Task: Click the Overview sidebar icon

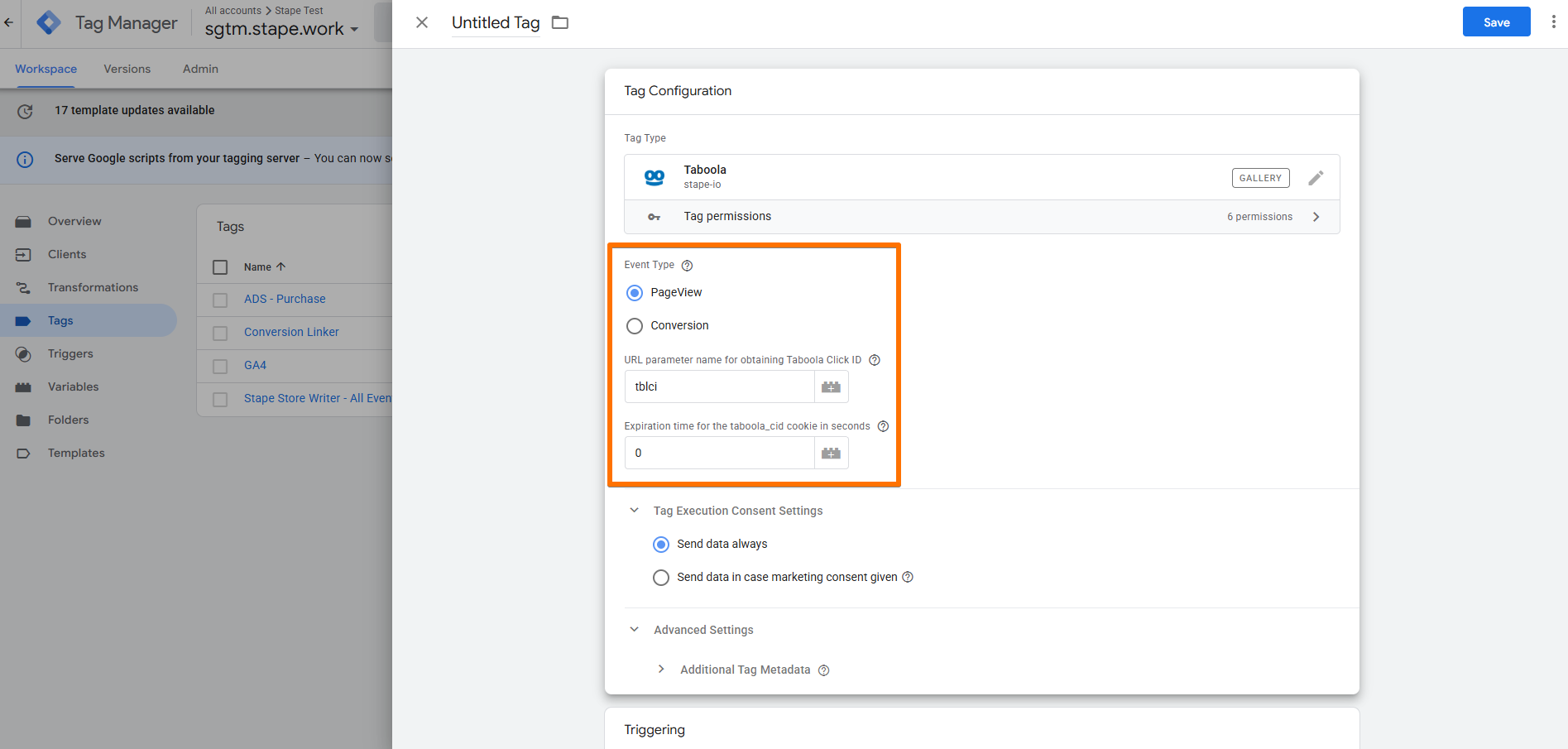Action: coord(23,222)
